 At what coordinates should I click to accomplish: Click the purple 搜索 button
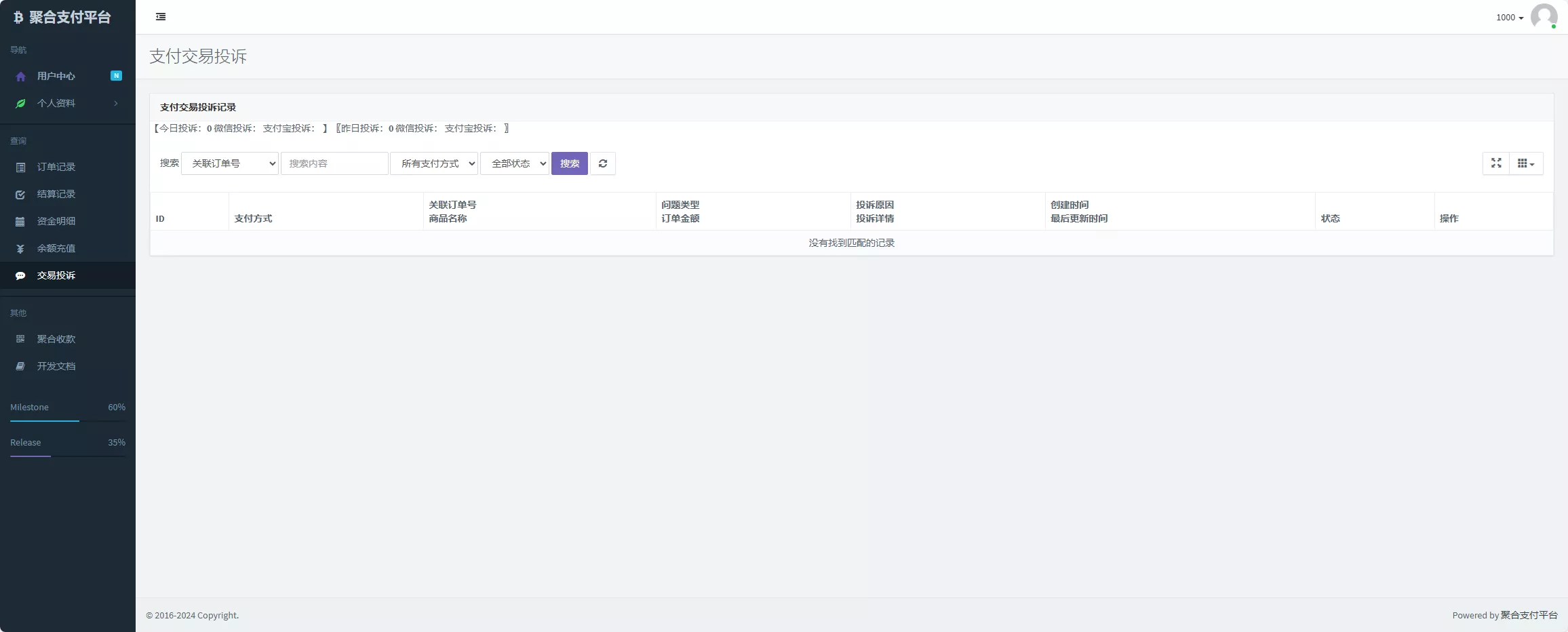(x=570, y=163)
